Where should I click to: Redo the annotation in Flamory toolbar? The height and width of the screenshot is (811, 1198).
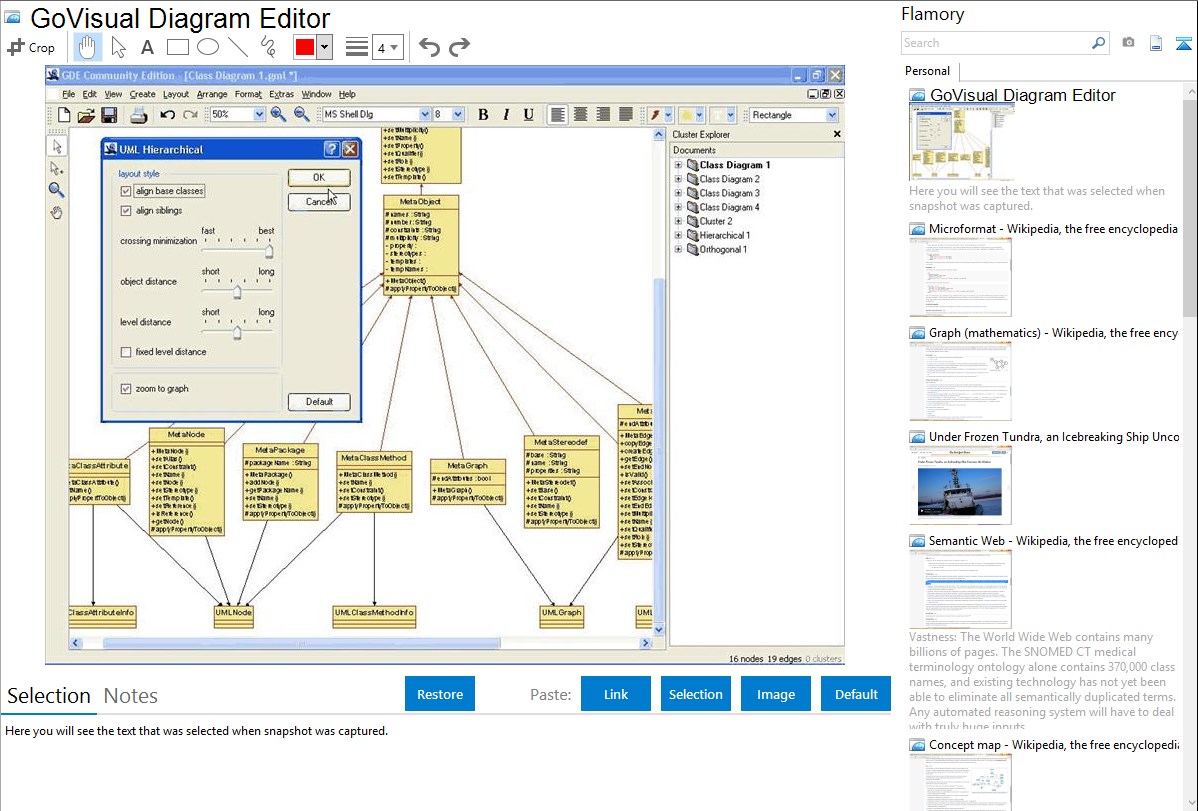[x=459, y=47]
